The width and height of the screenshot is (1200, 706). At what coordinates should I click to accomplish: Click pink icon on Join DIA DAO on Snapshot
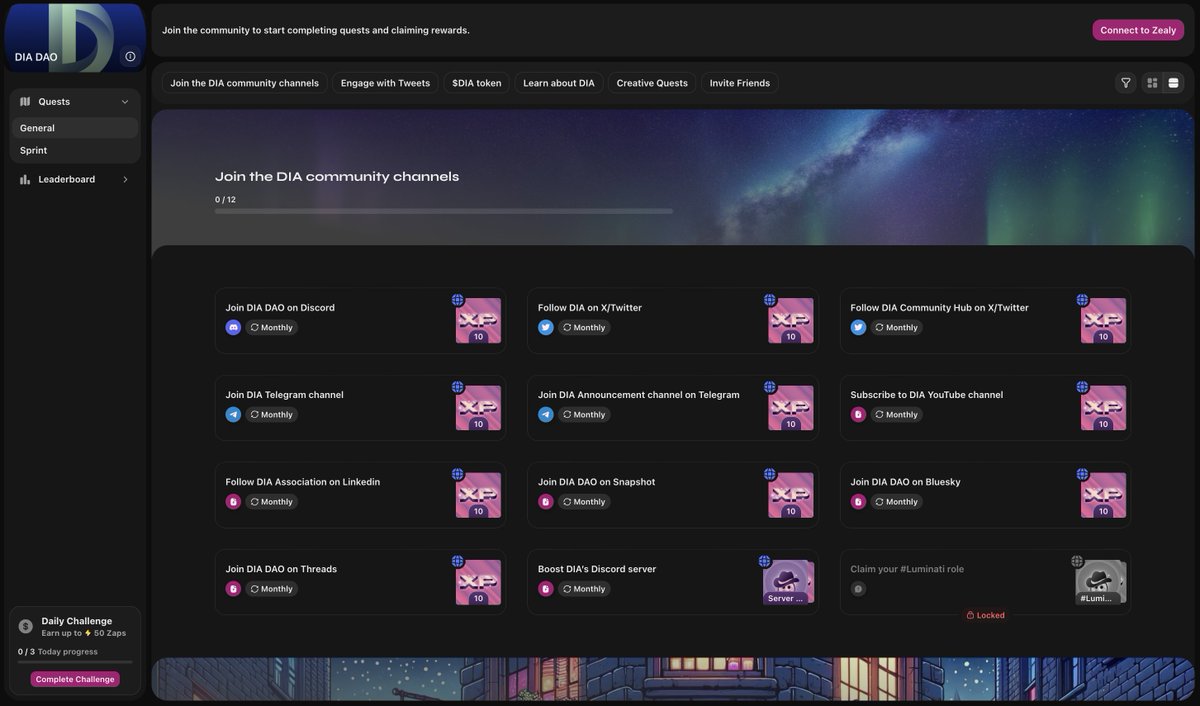point(546,501)
